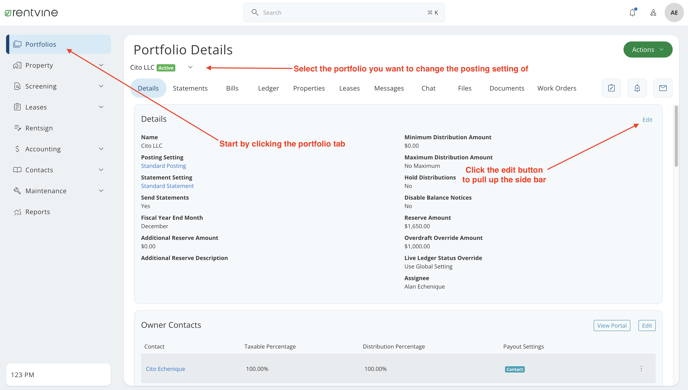
Task: Click the Overdraft Override Amount $1,000.00
Action: click(x=417, y=247)
